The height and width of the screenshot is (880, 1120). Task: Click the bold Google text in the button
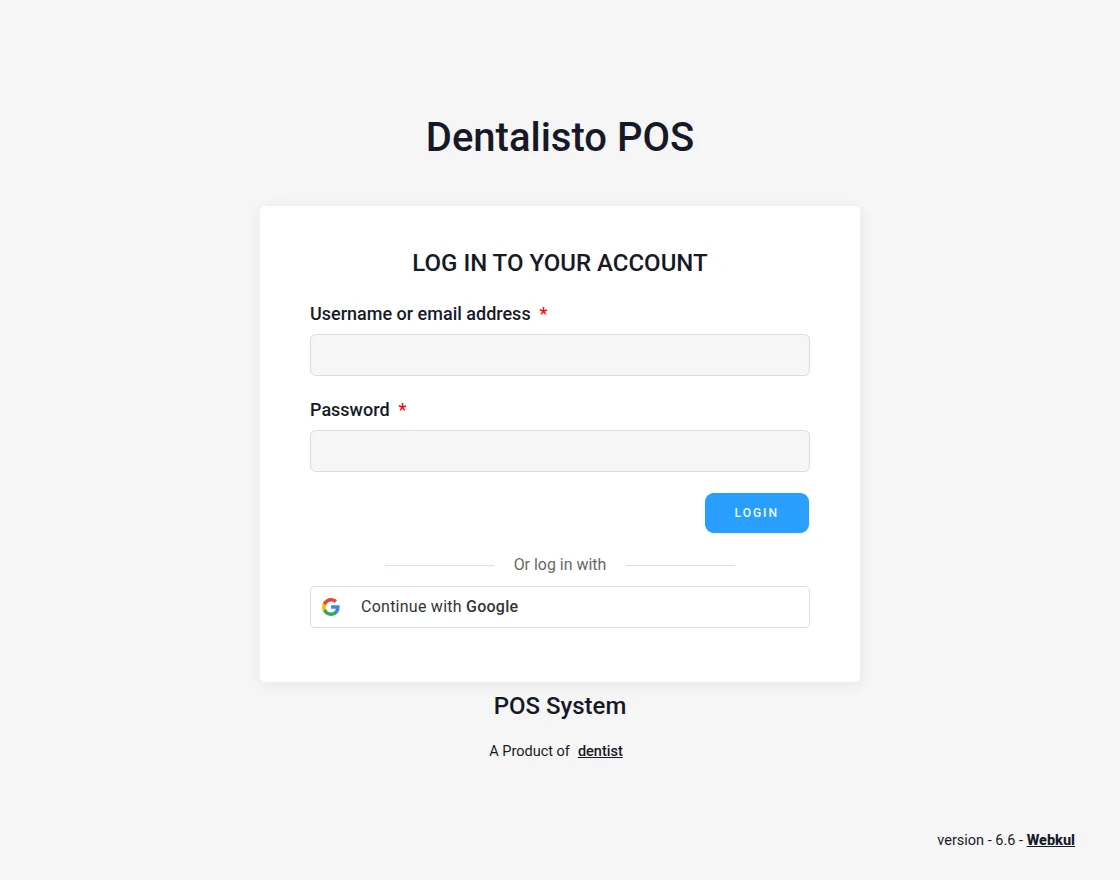492,606
